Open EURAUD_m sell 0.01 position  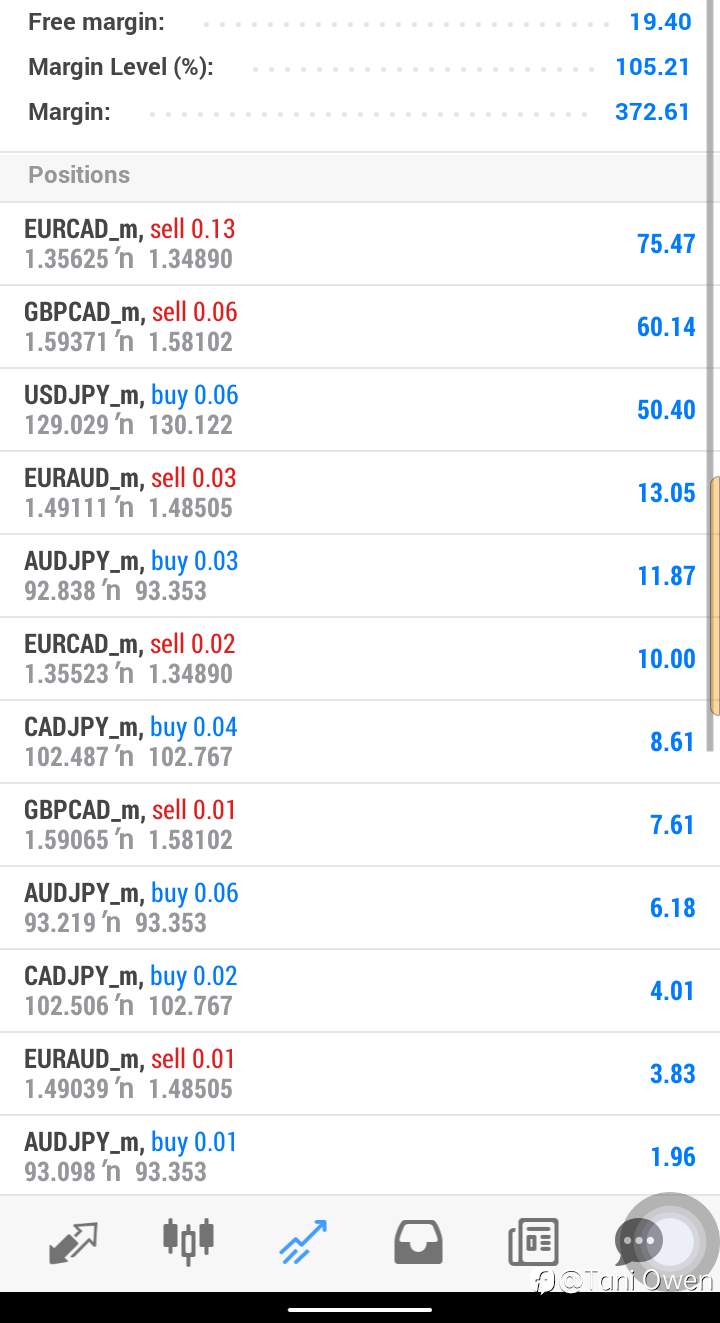coord(360,1074)
